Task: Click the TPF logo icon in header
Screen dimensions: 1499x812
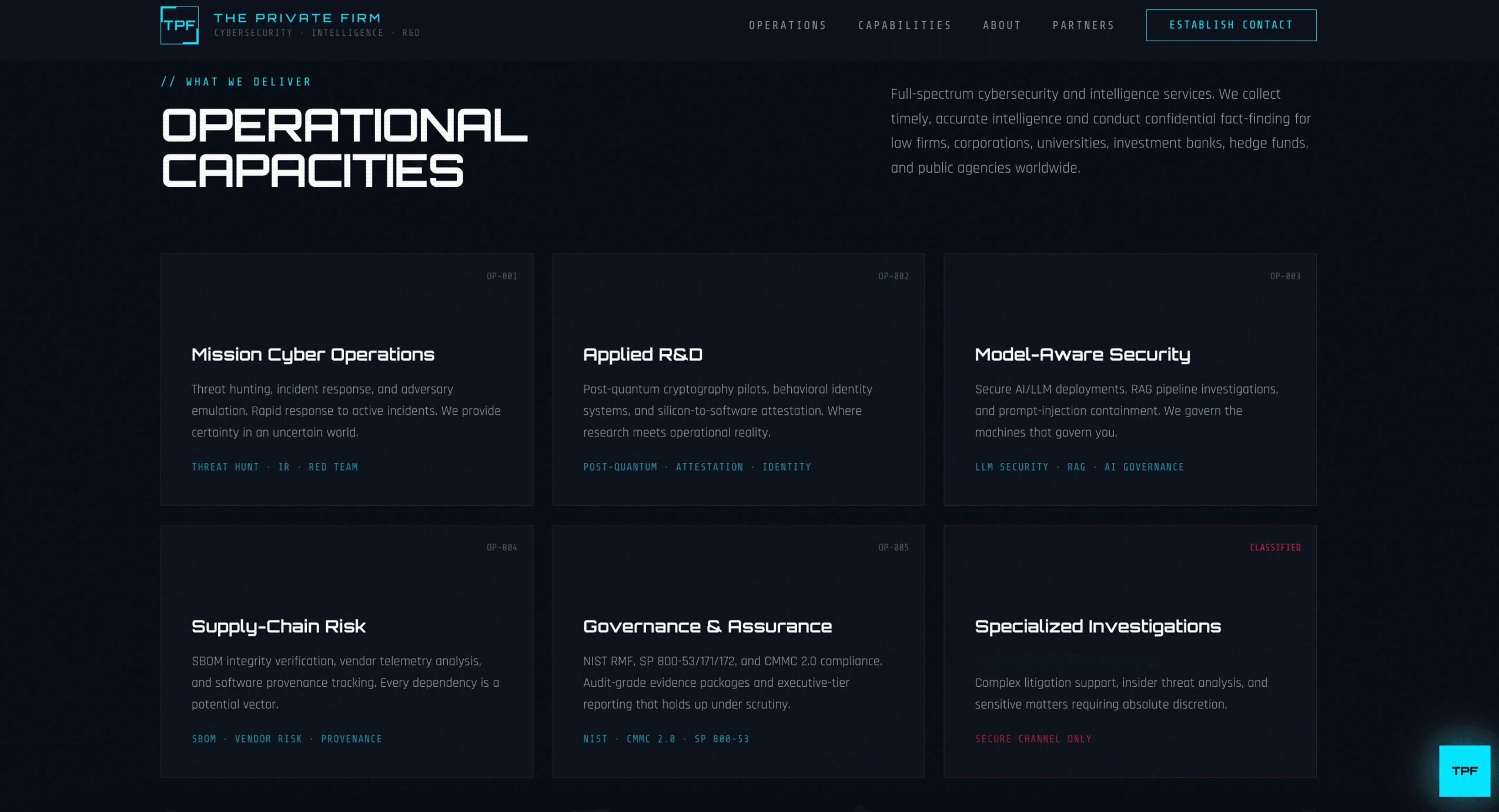Action: click(x=179, y=25)
